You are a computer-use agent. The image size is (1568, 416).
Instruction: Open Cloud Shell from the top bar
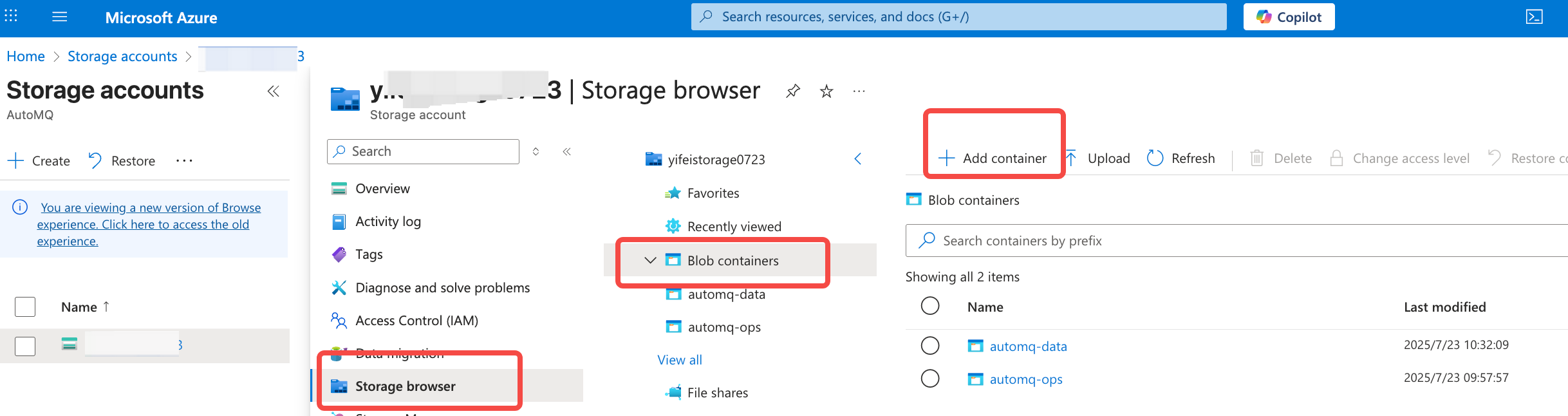pos(1534,17)
